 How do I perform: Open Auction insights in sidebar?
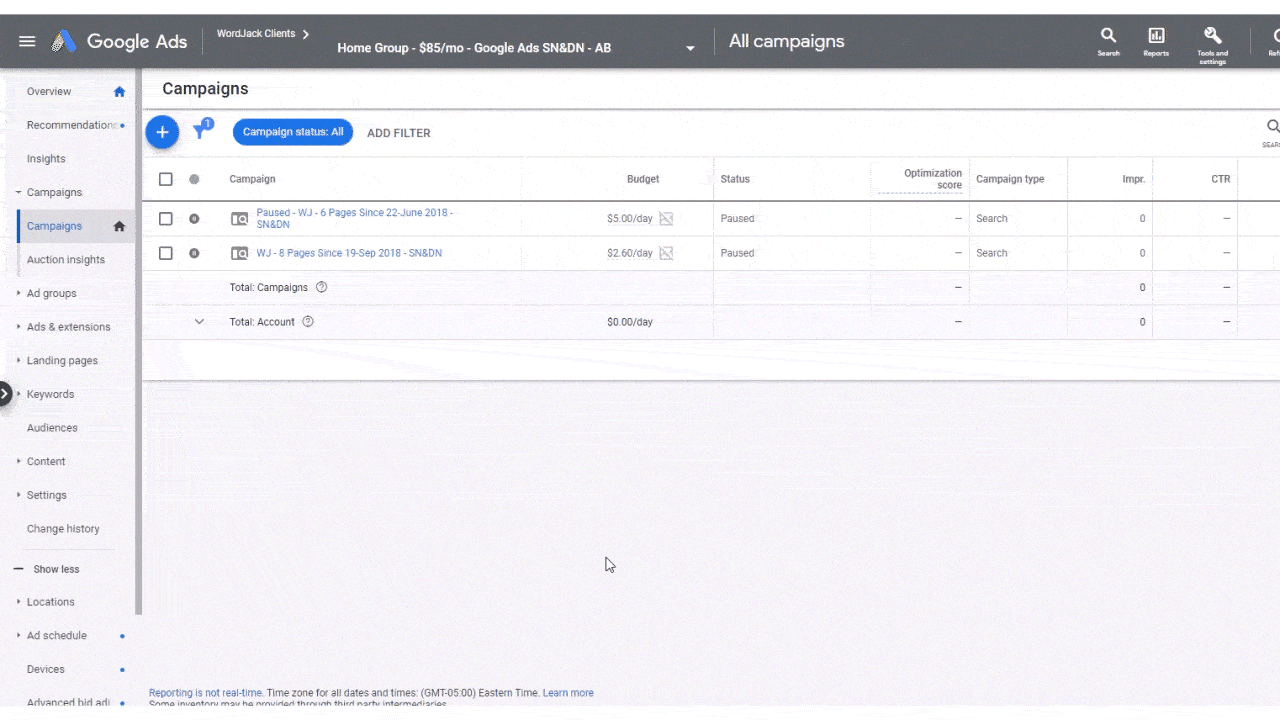click(66, 260)
